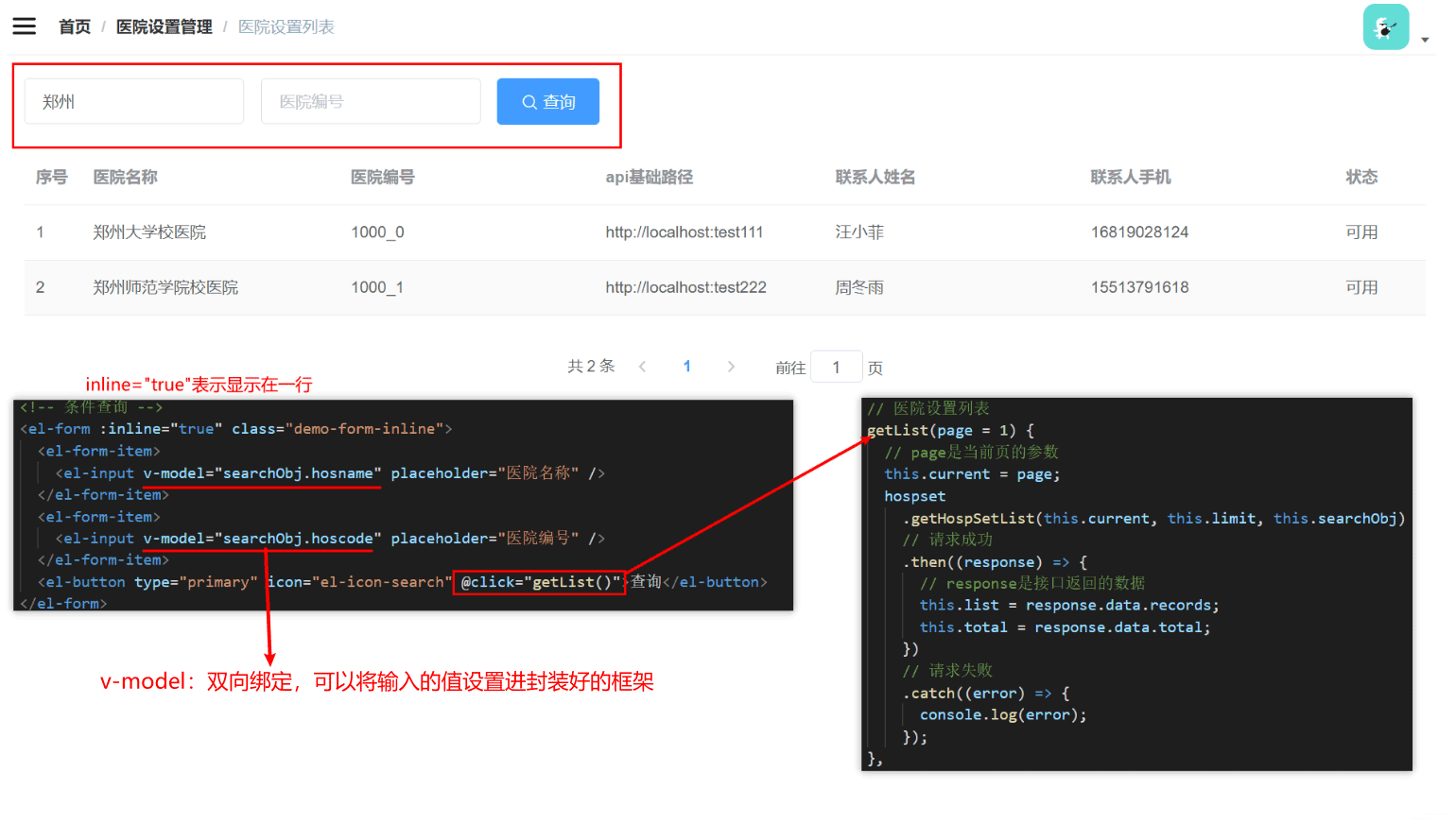Select the api基础路径 column header
The width and height of the screenshot is (1456, 824).
pyautogui.click(x=650, y=177)
